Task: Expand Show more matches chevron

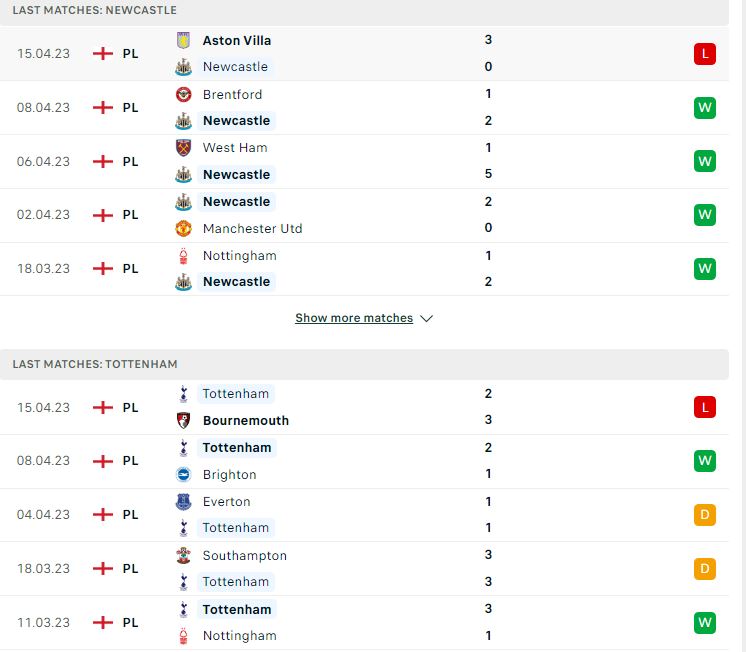Action: coord(426,318)
